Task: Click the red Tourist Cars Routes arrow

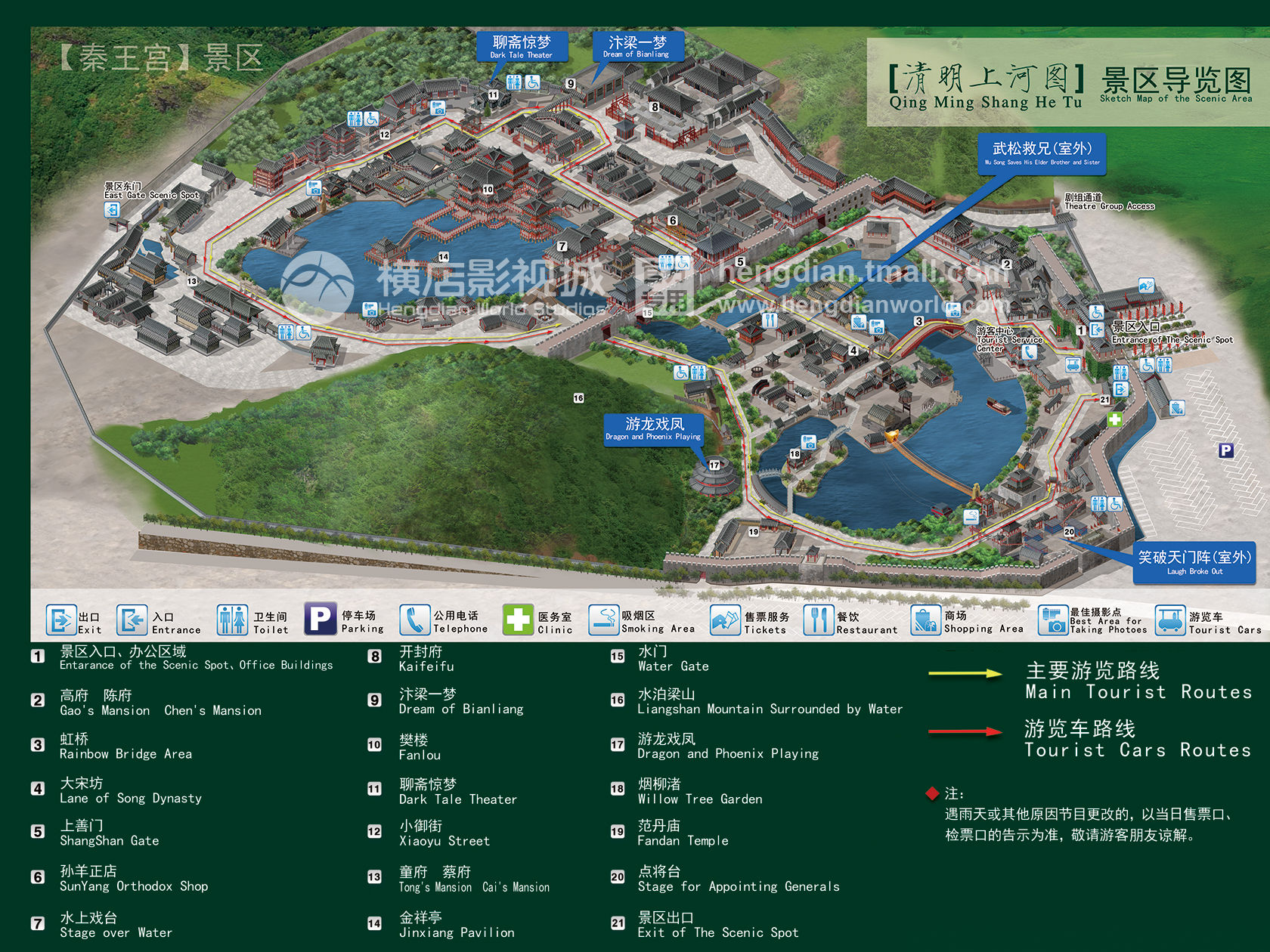Action: (x=965, y=731)
